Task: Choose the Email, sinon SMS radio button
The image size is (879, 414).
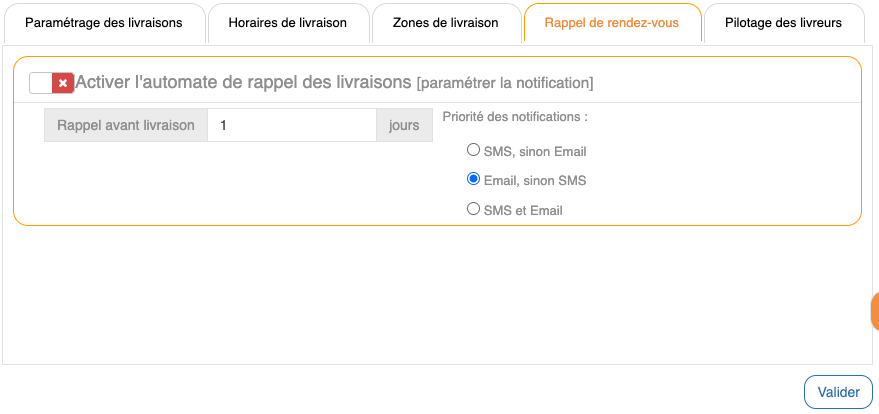Action: click(474, 180)
